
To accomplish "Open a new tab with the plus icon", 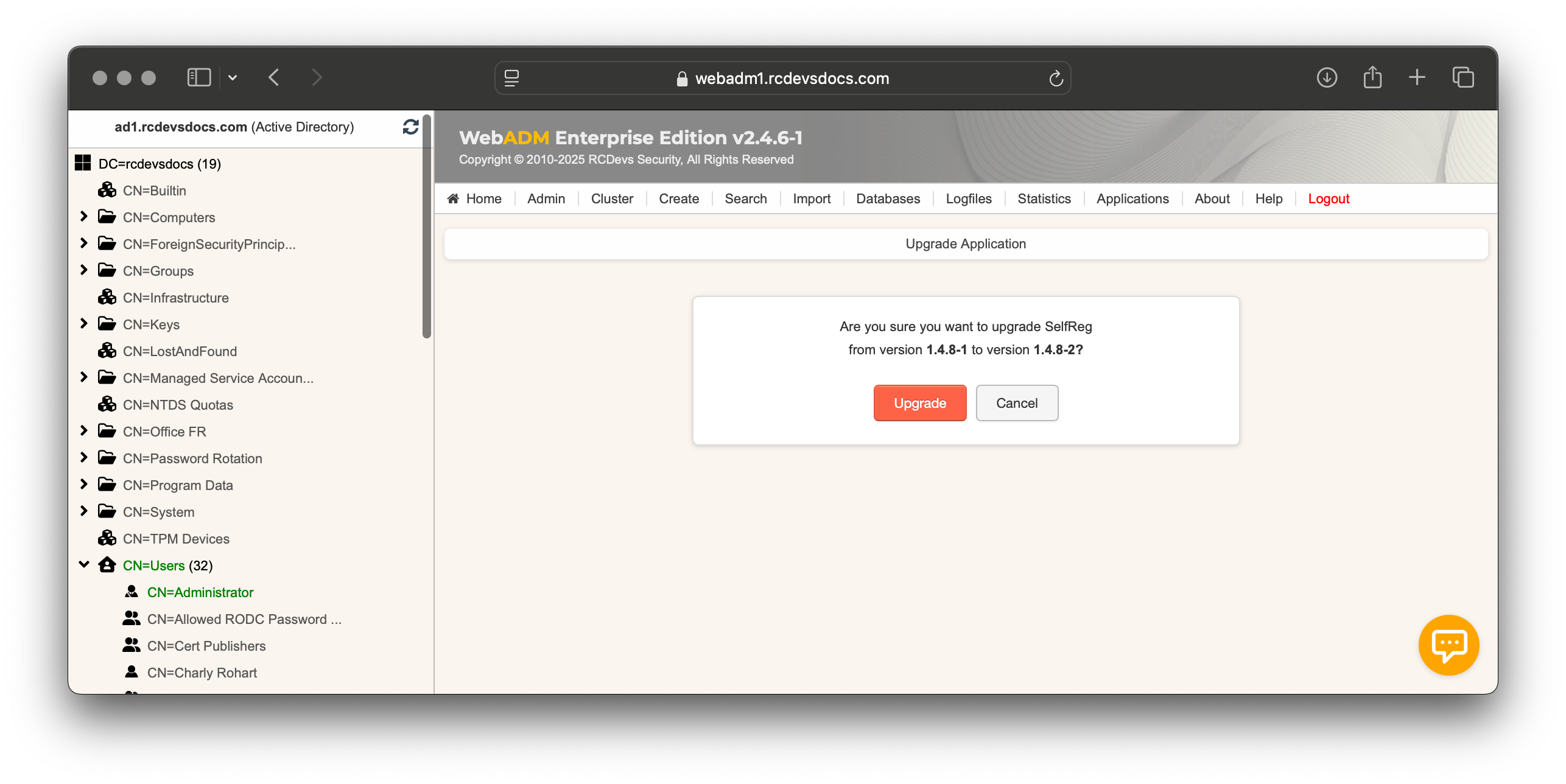I will click(1417, 78).
